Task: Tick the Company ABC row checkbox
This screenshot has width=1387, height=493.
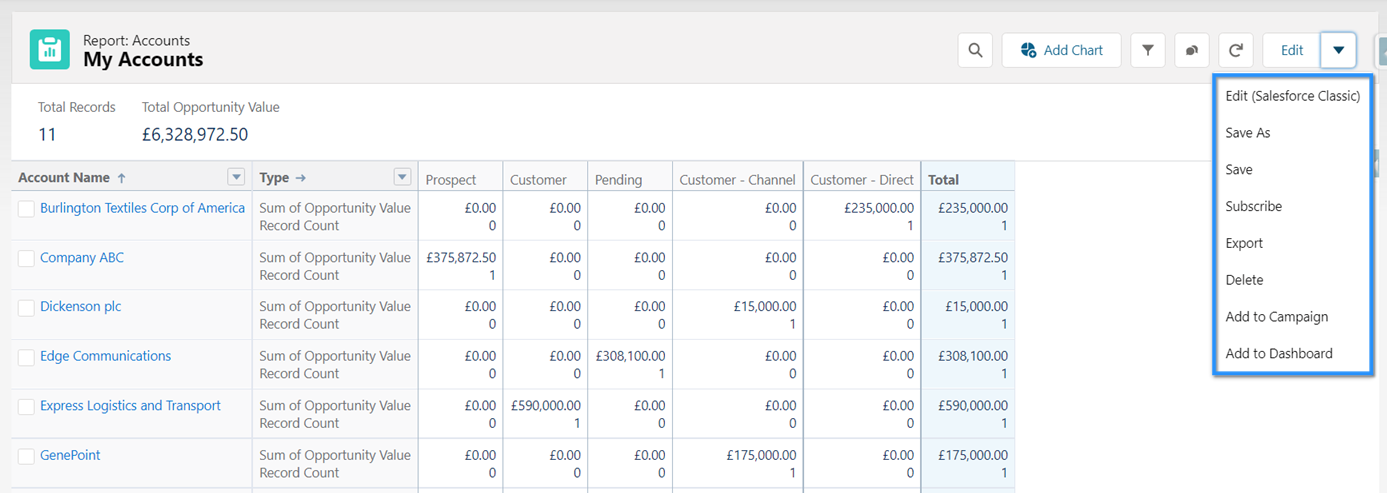Action: point(27,259)
